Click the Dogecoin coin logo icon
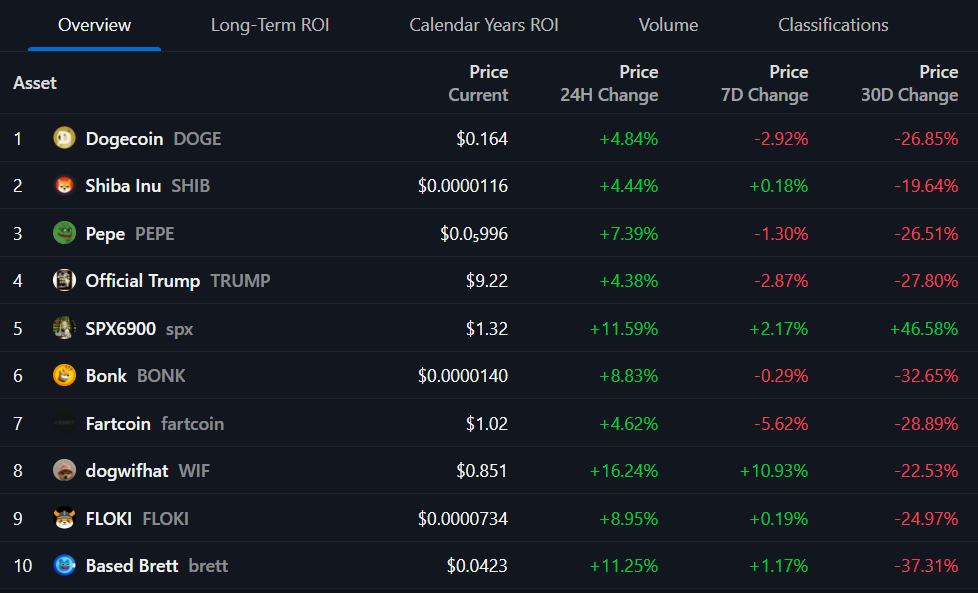 pos(64,138)
